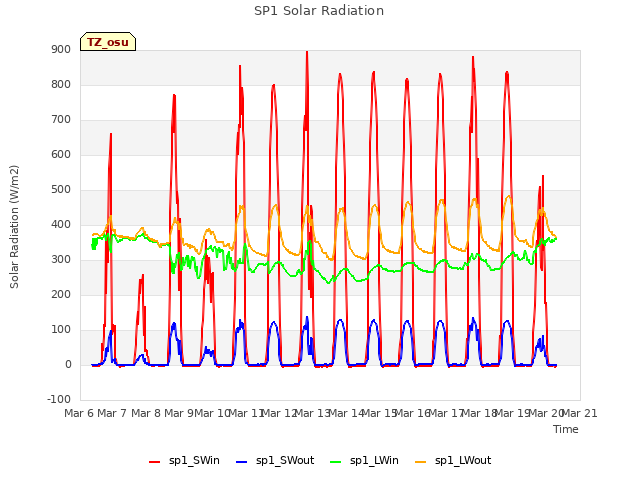Click the 0 y-axis tick label
Viewport: 640px width, 480px height.
tap(68, 365)
